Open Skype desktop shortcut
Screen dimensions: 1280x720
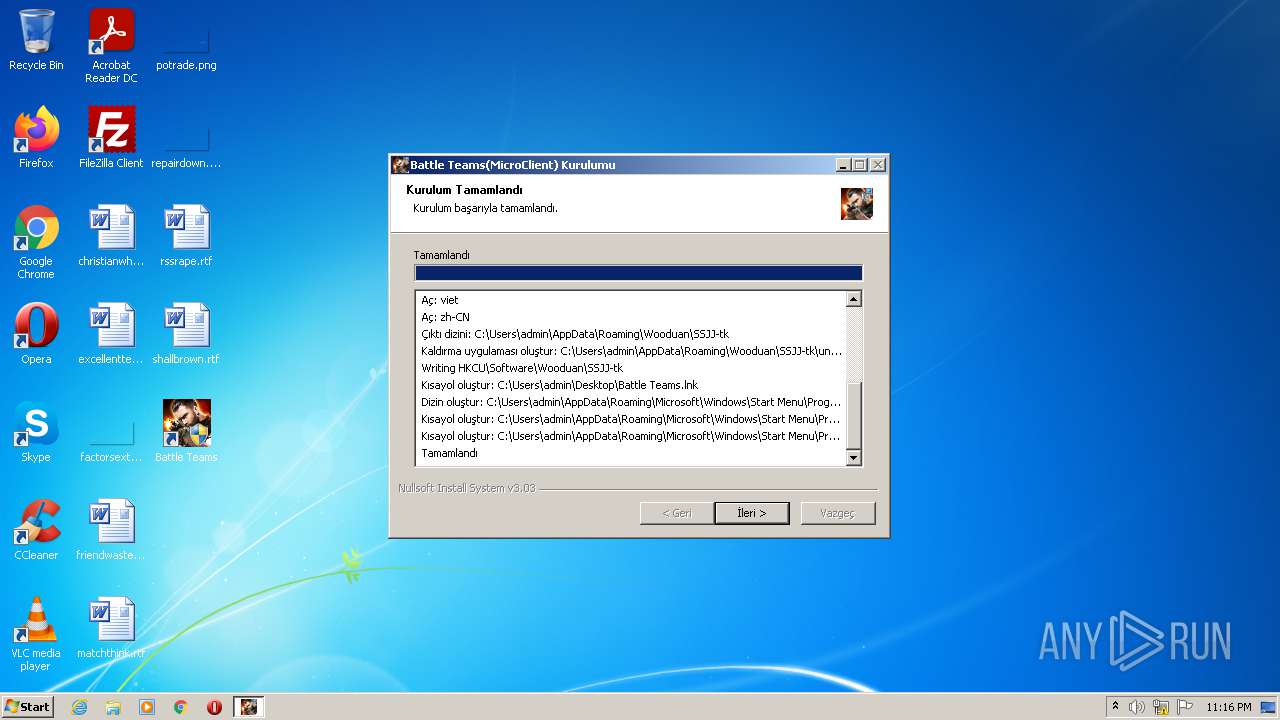[x=36, y=432]
